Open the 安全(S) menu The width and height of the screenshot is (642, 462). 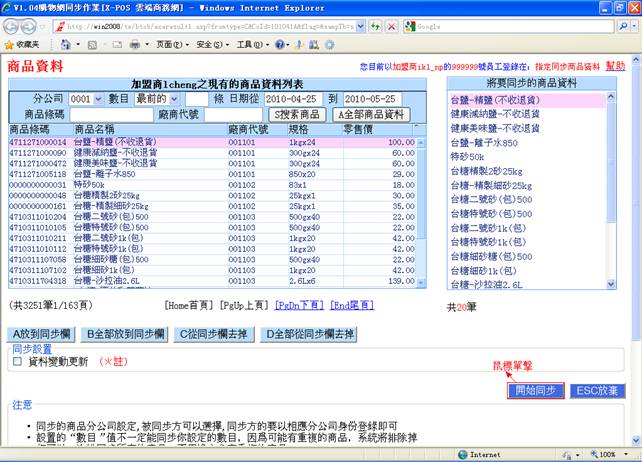pos(209,45)
